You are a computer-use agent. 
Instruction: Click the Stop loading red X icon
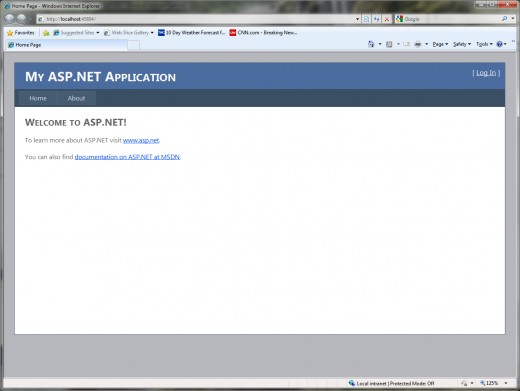click(387, 19)
